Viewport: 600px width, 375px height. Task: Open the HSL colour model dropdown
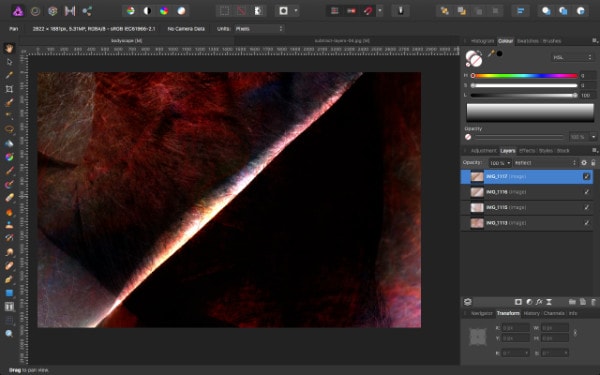572,57
